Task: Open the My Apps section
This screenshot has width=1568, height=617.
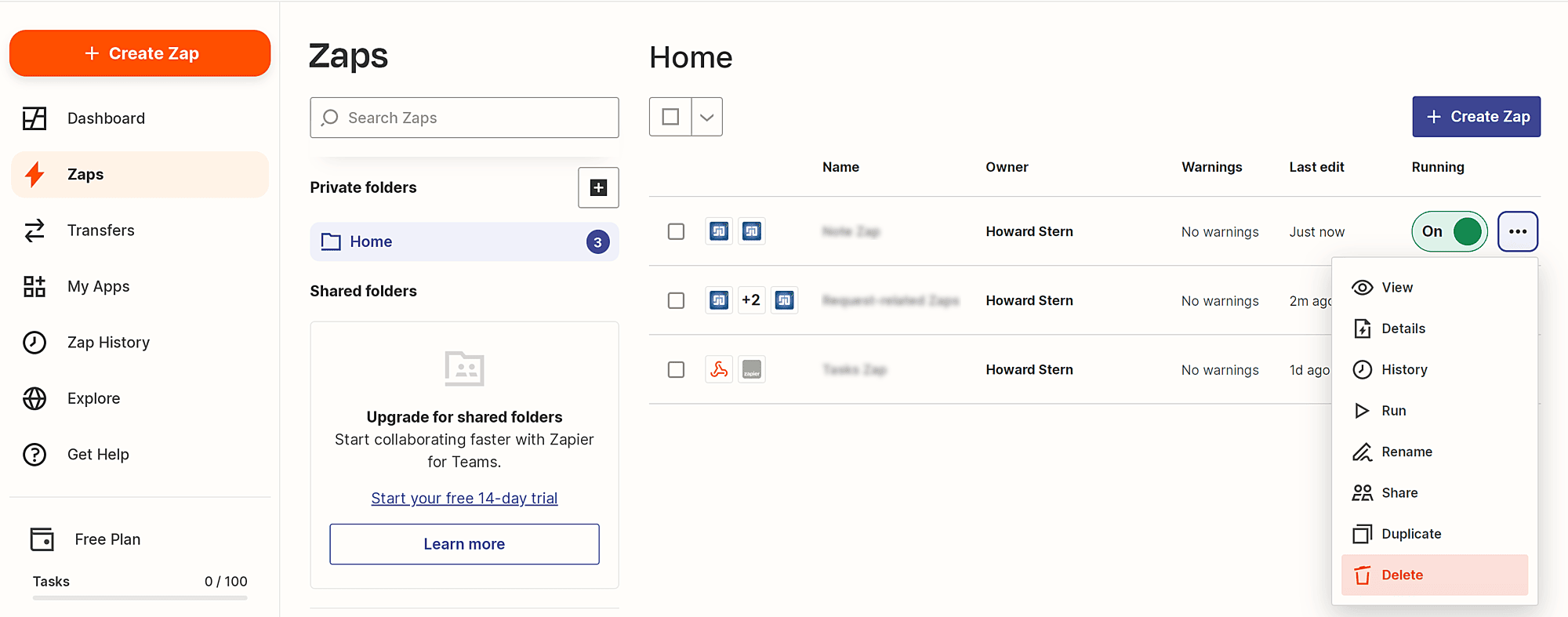Action: click(98, 287)
